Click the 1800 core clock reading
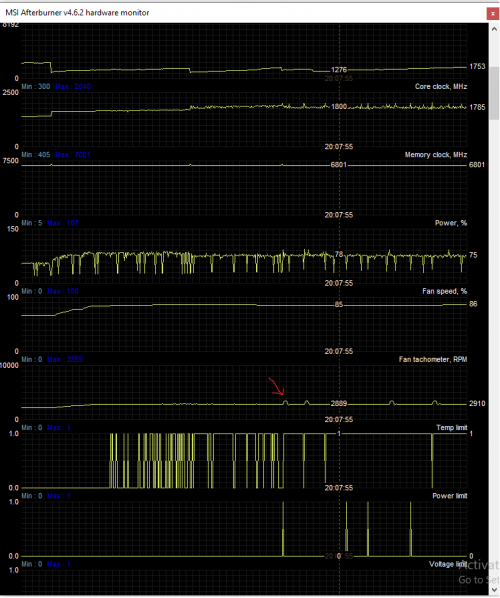Image resolution: width=500 pixels, height=598 pixels. pyautogui.click(x=339, y=107)
